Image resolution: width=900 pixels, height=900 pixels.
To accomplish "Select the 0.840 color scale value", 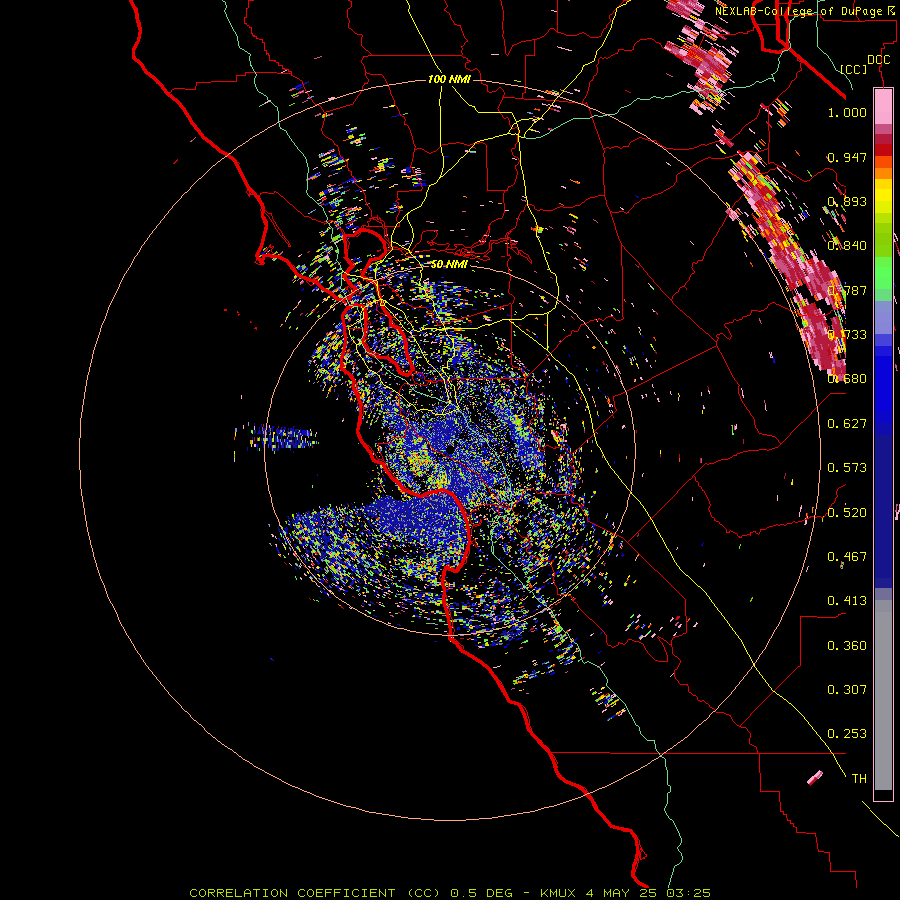I will coord(847,246).
